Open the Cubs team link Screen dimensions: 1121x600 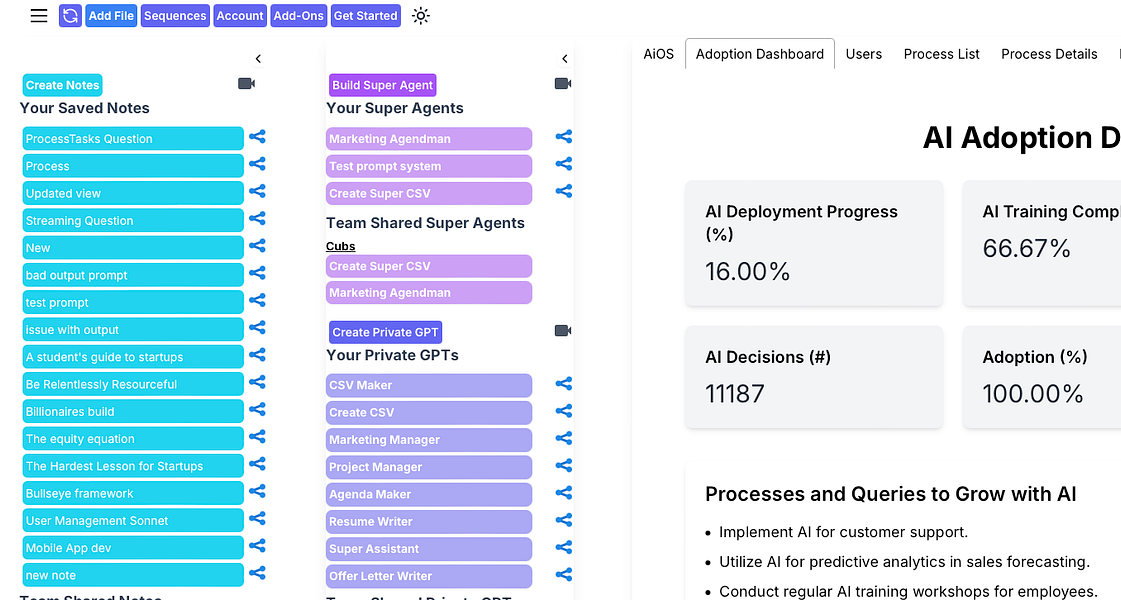click(341, 246)
